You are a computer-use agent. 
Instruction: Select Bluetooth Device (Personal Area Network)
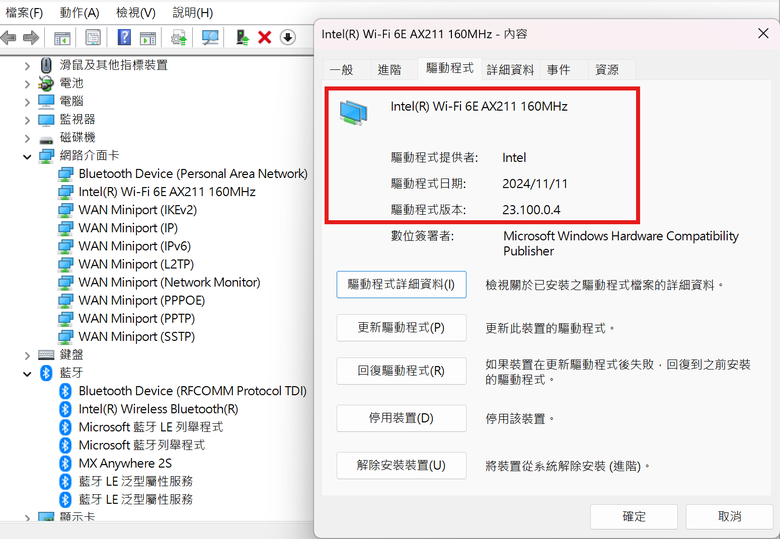tap(193, 174)
